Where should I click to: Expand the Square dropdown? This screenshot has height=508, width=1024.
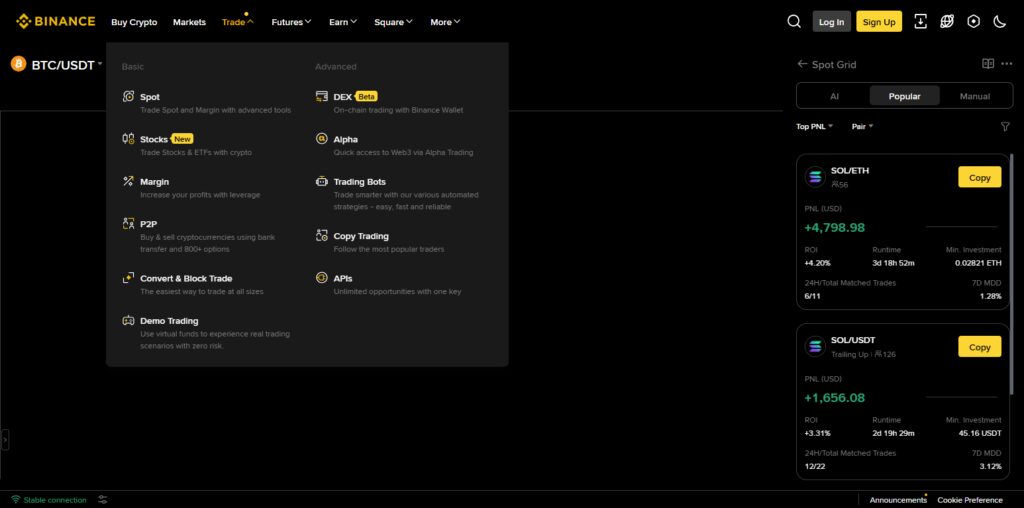(x=393, y=22)
